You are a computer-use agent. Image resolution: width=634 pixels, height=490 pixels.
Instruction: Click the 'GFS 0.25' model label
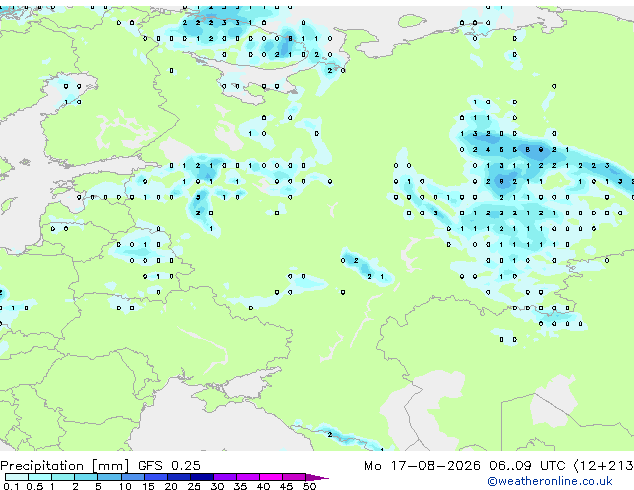(169, 466)
